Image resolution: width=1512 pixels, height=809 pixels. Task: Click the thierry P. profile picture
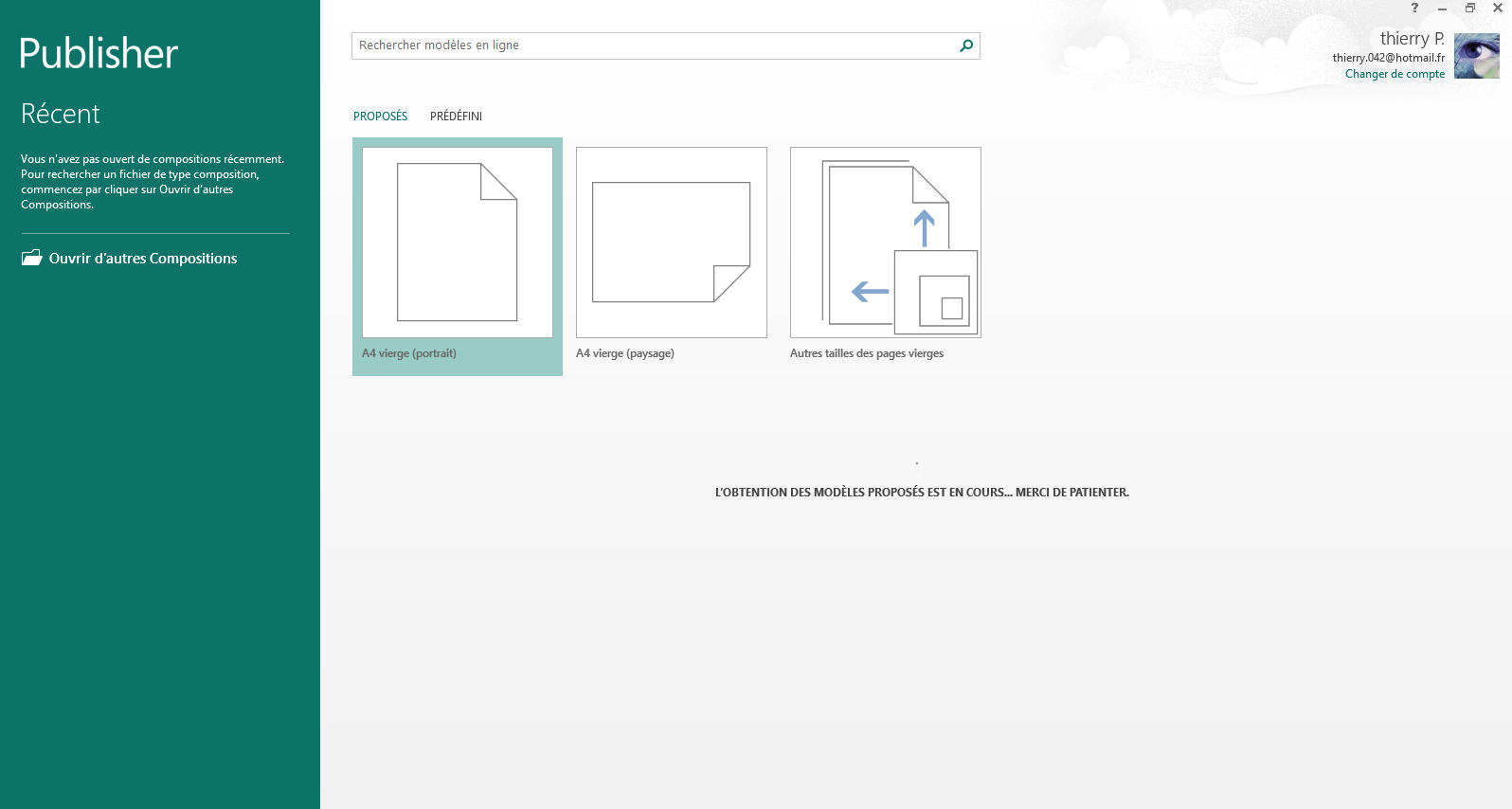[1476, 56]
